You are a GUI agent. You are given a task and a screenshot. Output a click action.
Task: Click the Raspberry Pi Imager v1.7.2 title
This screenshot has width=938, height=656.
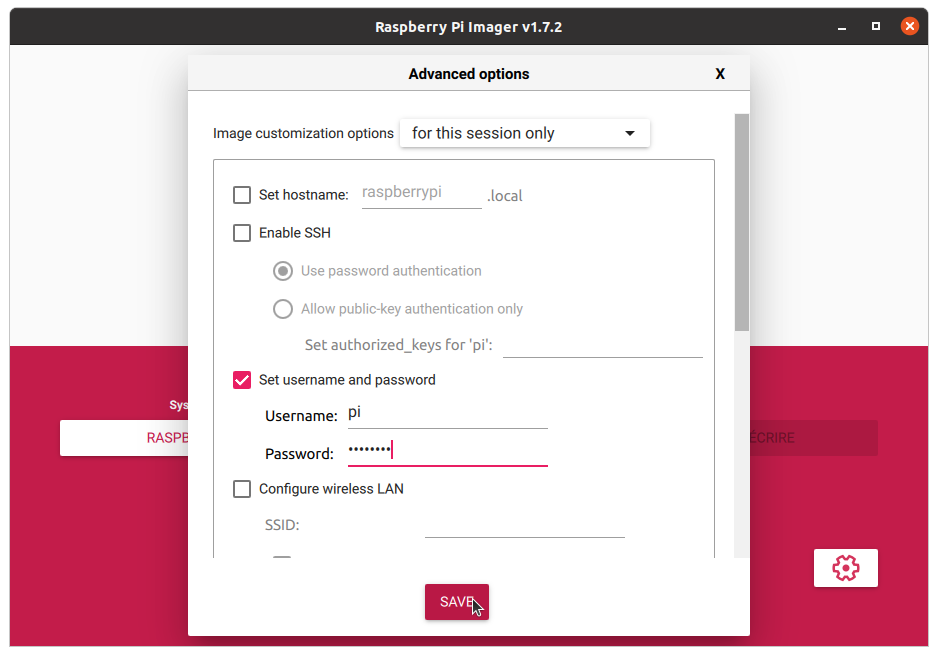[468, 27]
